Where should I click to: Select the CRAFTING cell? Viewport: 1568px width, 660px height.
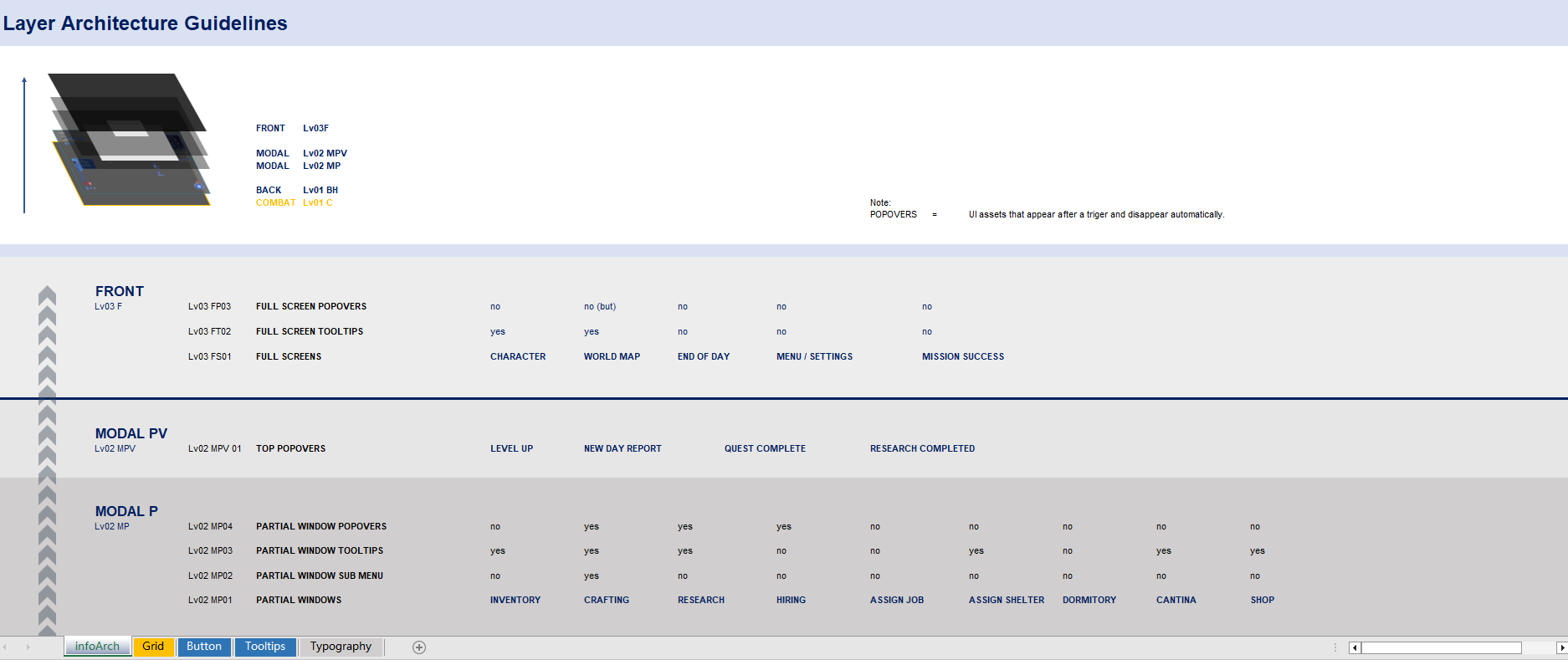click(607, 601)
